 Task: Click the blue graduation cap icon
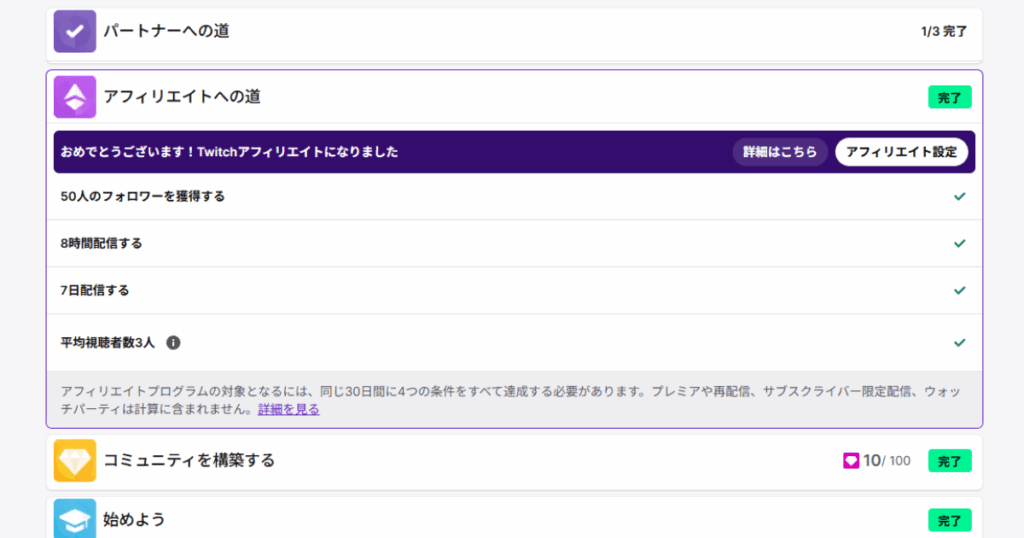click(75, 519)
